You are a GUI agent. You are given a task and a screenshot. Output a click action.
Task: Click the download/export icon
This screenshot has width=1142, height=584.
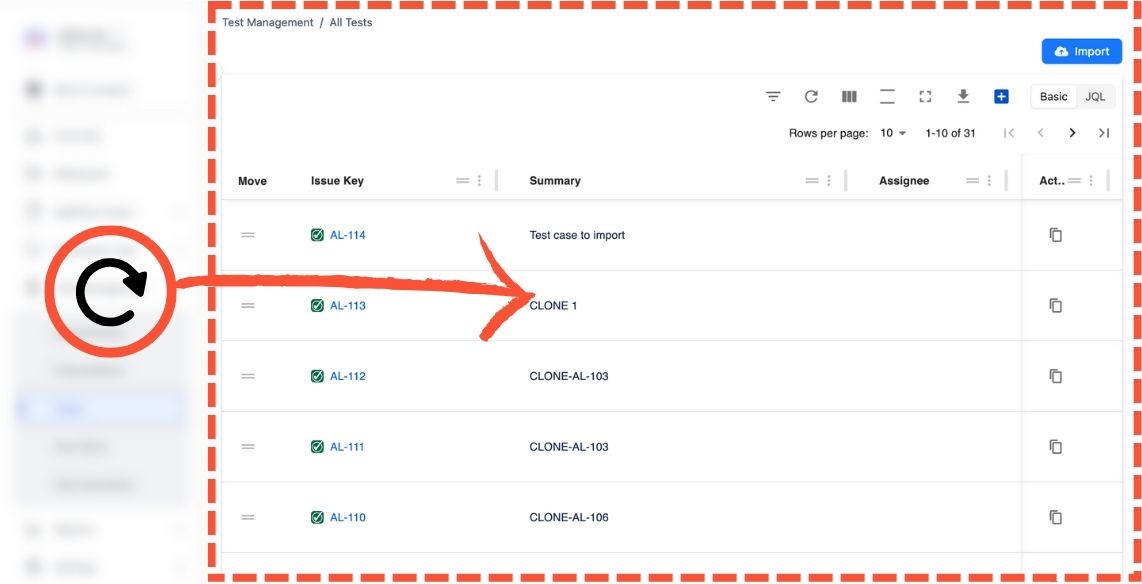963,97
